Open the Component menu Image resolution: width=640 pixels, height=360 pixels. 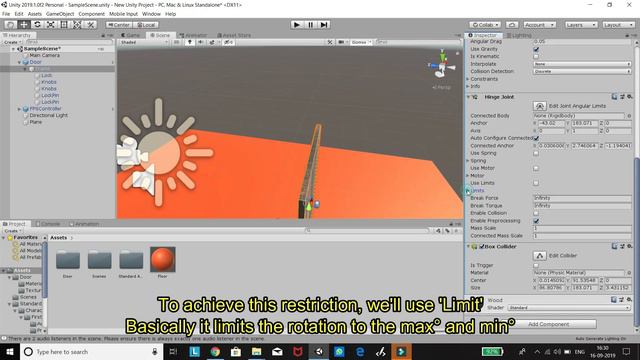pyautogui.click(x=91, y=14)
